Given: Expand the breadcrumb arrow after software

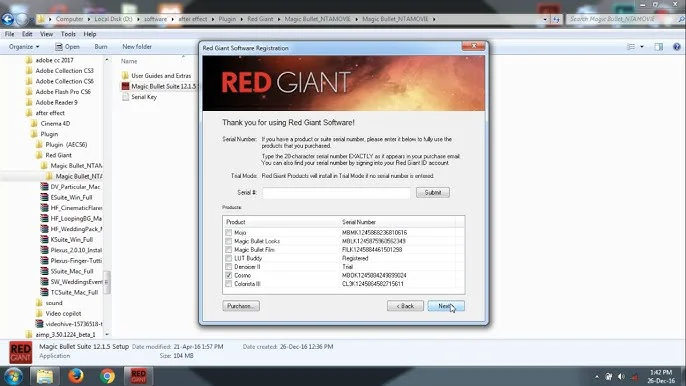Looking at the screenshot, I should tap(172, 19).
